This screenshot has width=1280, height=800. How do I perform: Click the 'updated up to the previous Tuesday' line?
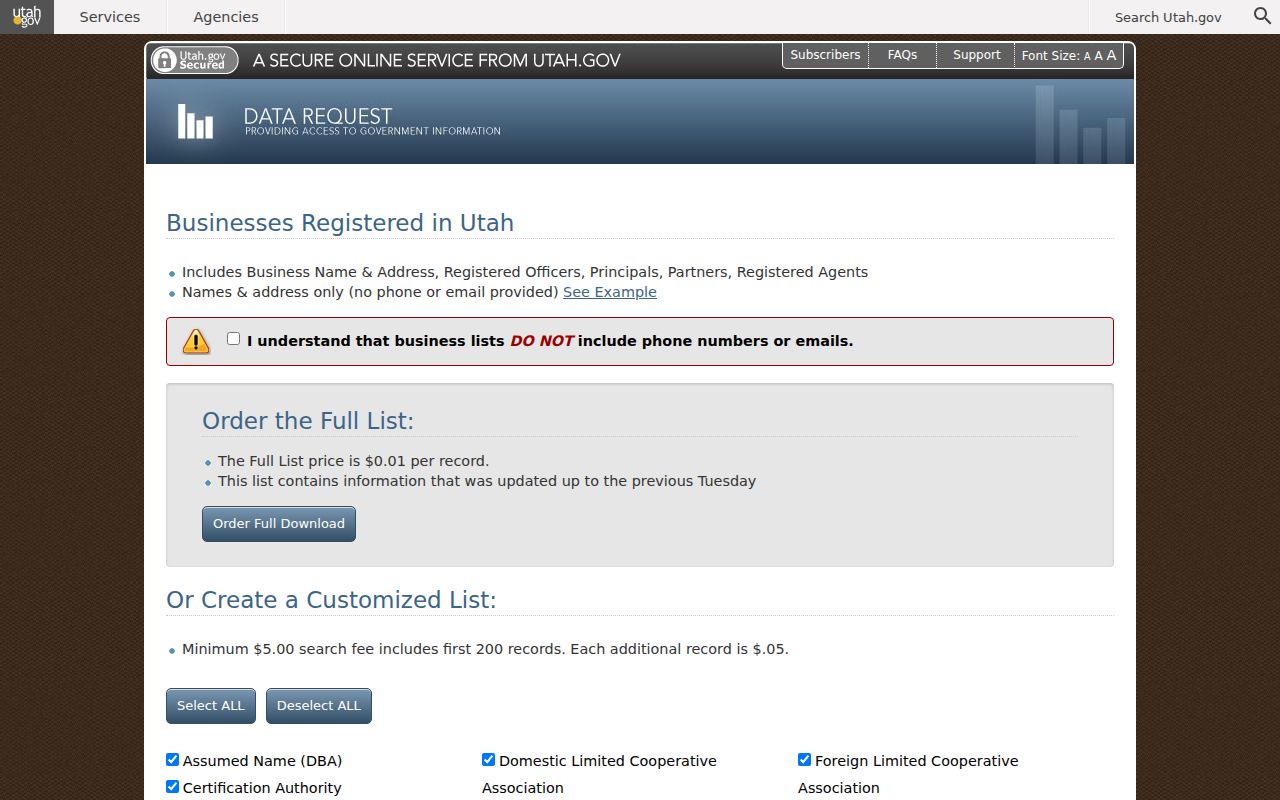[487, 481]
